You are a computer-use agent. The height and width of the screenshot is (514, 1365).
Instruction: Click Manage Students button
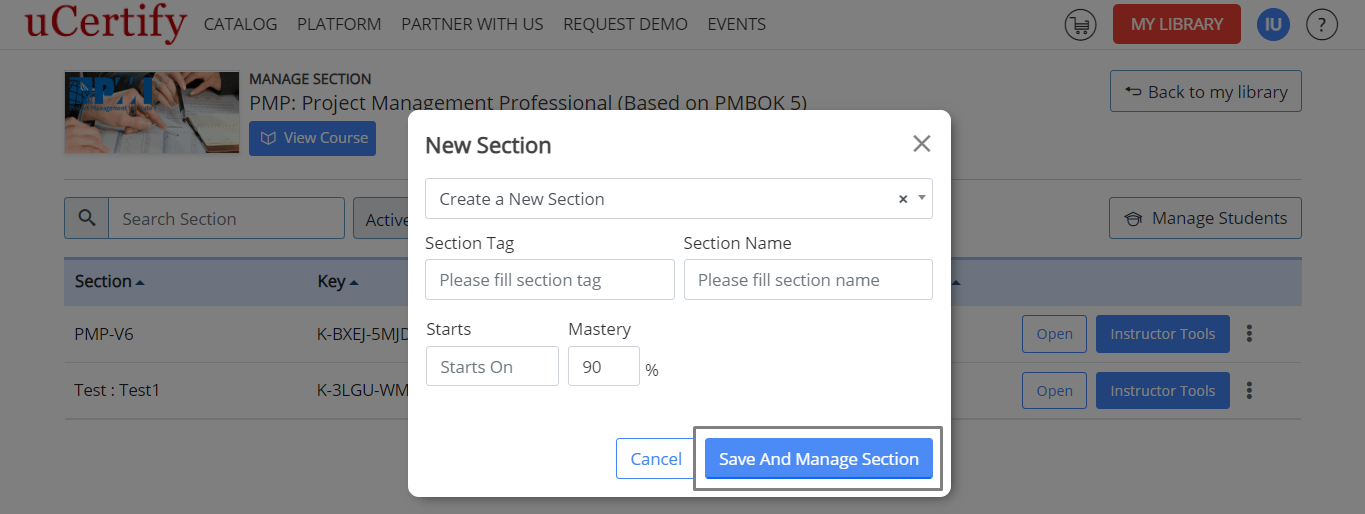click(1205, 218)
